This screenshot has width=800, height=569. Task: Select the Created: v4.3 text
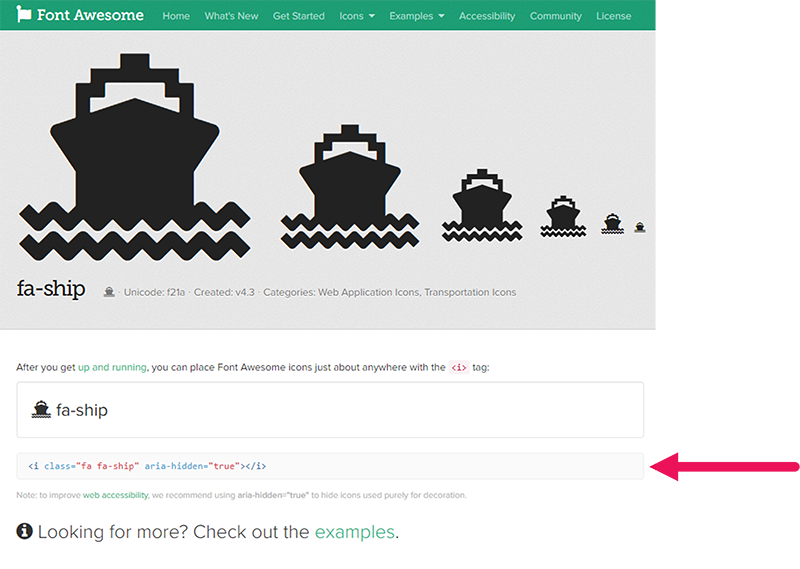coord(224,292)
